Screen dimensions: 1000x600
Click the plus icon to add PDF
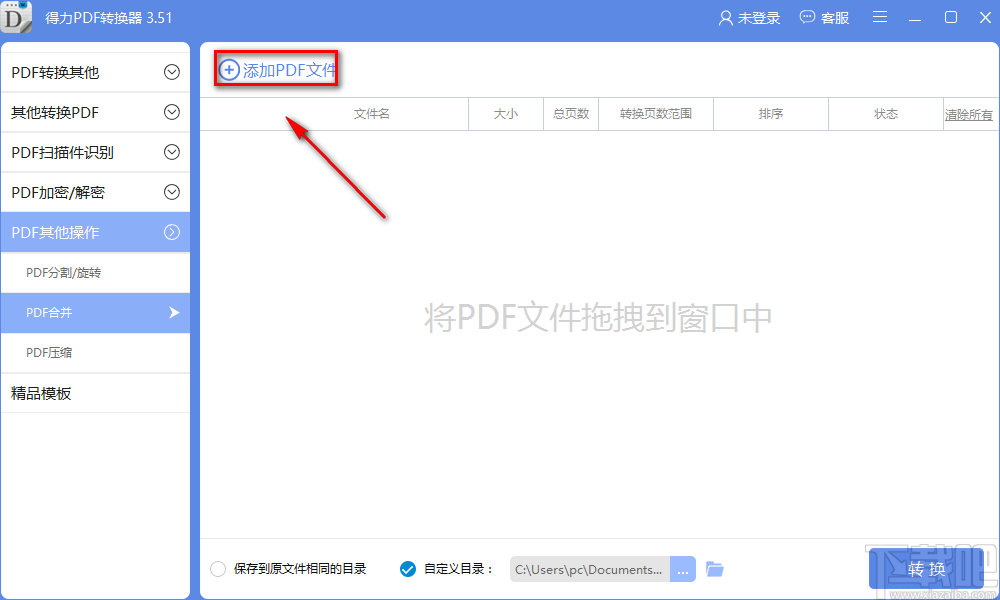click(229, 70)
